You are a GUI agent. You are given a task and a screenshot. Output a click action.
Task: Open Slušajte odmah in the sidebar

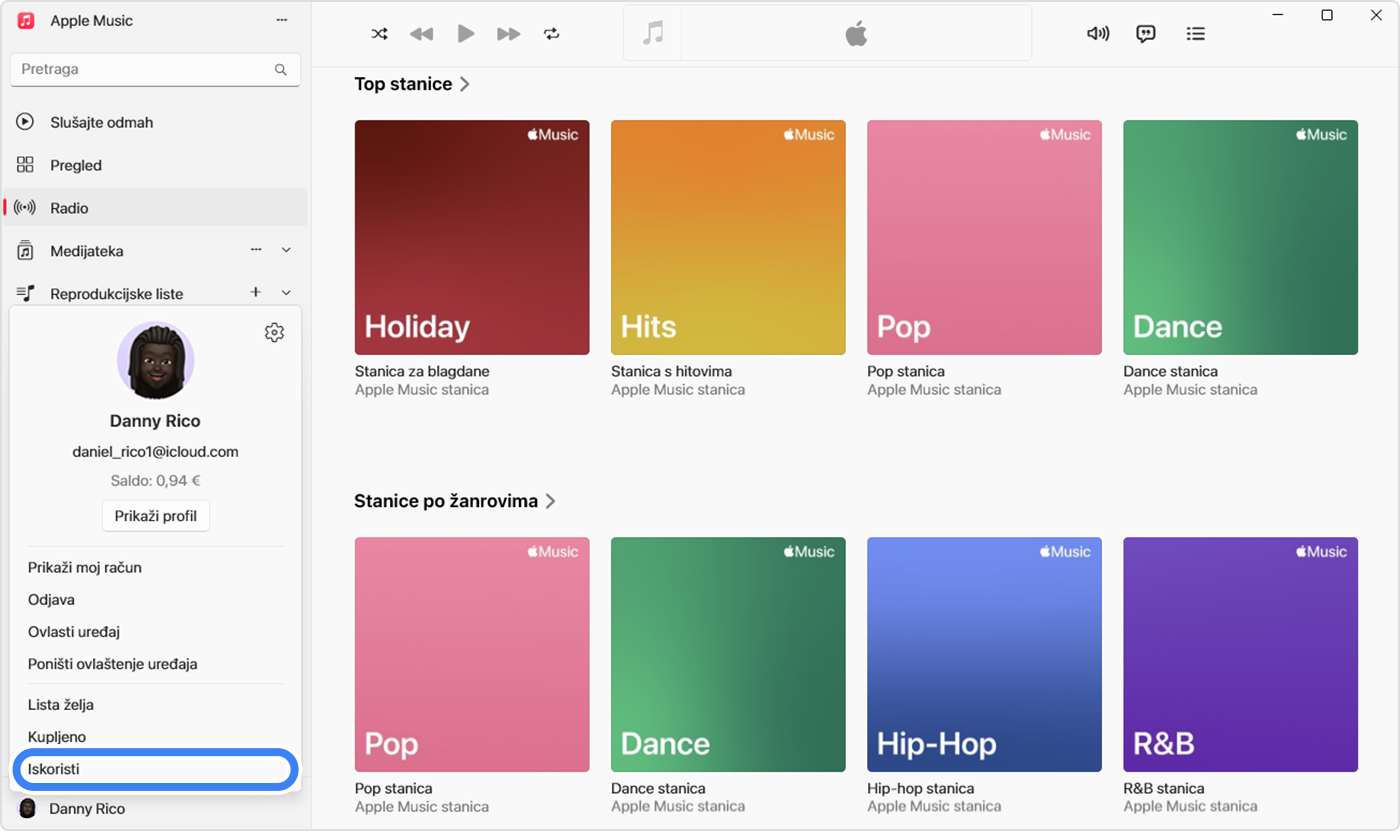coord(155,122)
